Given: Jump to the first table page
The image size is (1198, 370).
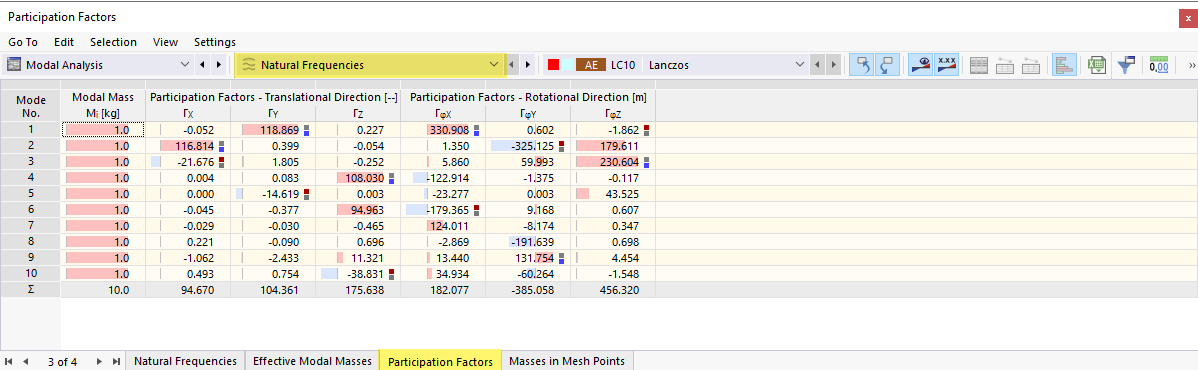Looking at the screenshot, I should [x=8, y=362].
